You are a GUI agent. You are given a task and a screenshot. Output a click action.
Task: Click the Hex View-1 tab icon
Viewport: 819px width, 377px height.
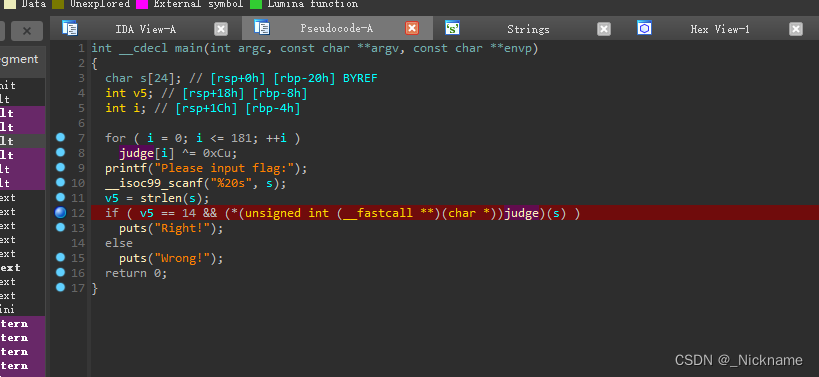644,28
